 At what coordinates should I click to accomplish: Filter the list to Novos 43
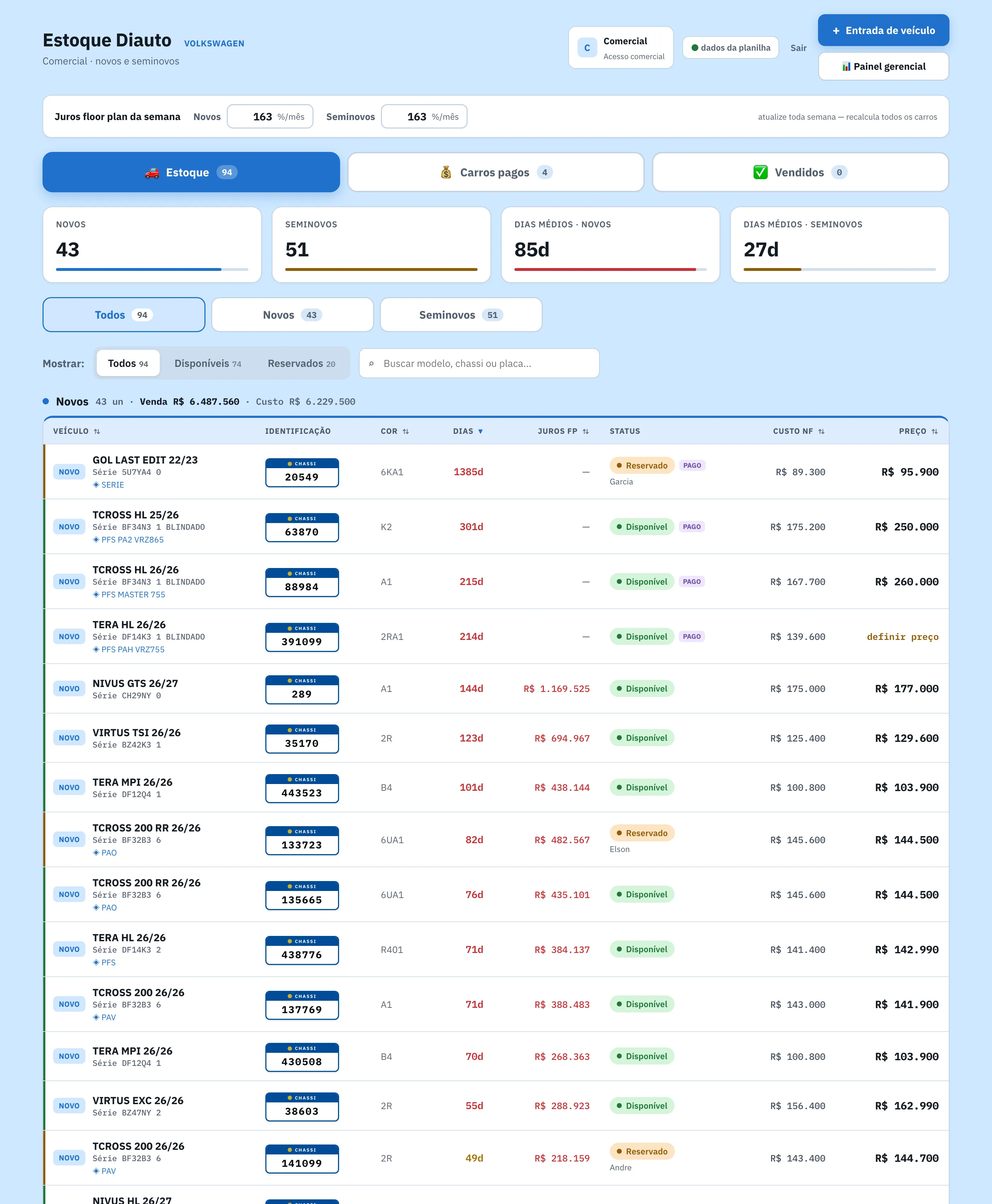[293, 315]
